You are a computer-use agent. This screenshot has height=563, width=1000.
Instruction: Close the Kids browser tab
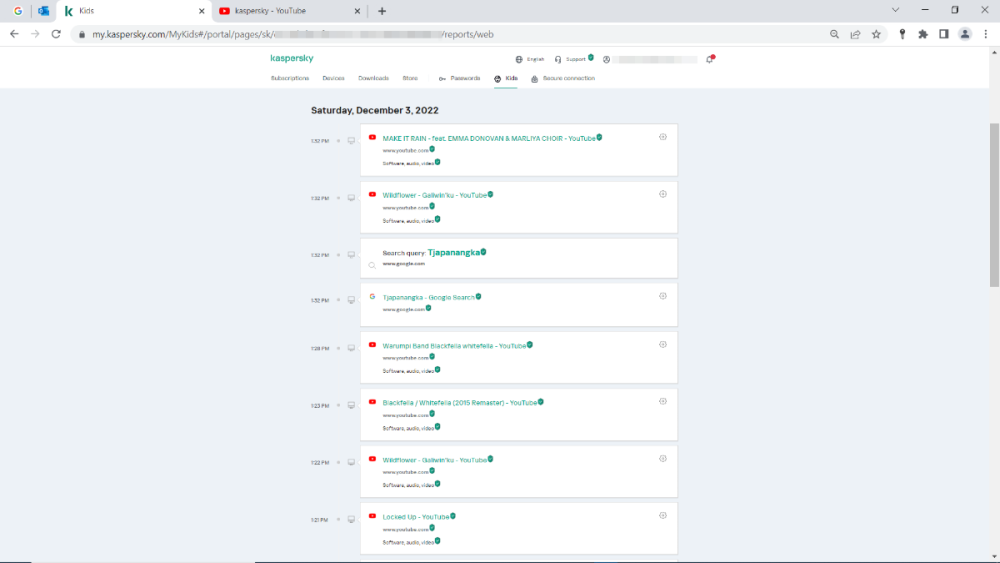point(202,11)
